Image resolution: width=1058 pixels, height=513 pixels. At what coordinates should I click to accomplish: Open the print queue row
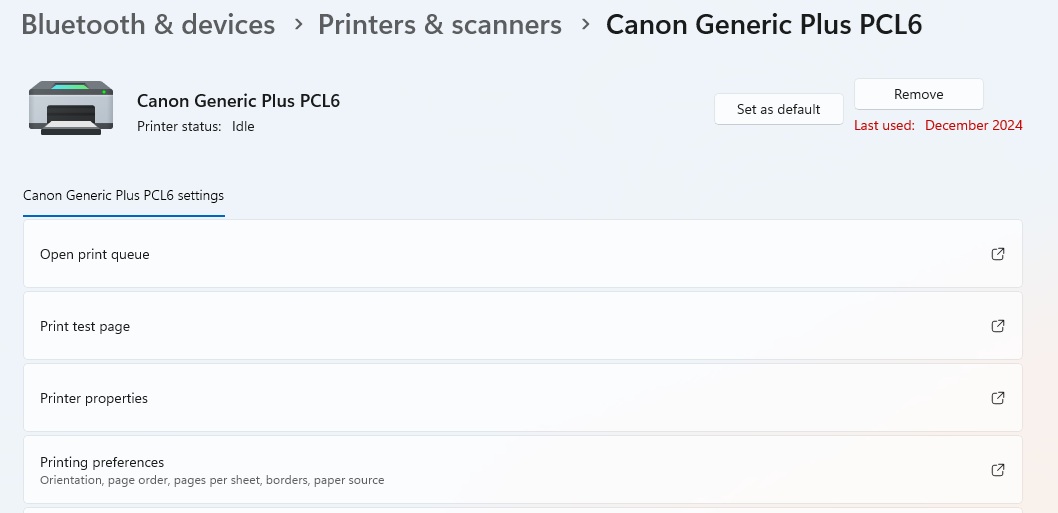[x=95, y=254]
